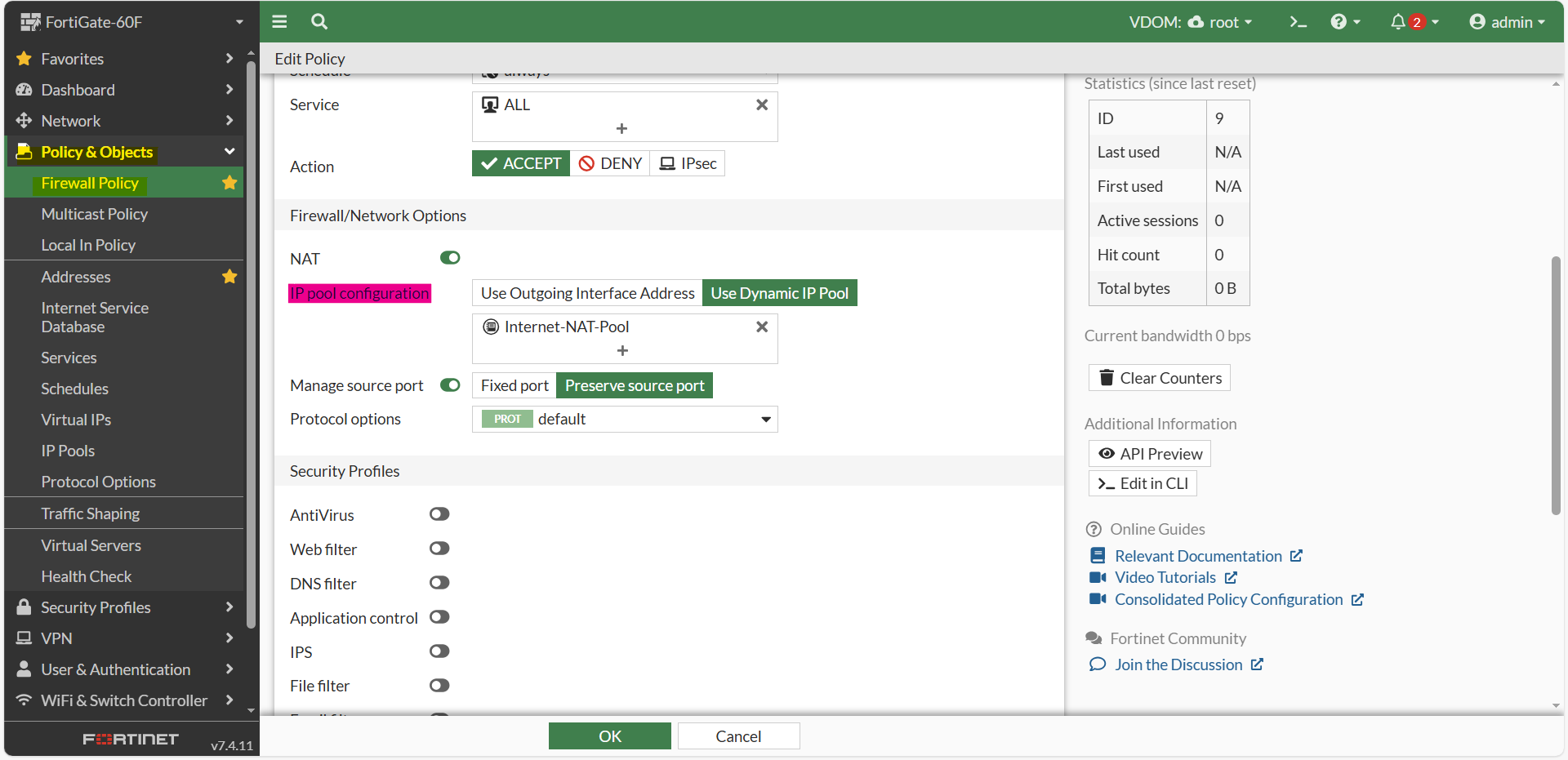
Task: Add another service with plus icon
Action: coord(622,128)
